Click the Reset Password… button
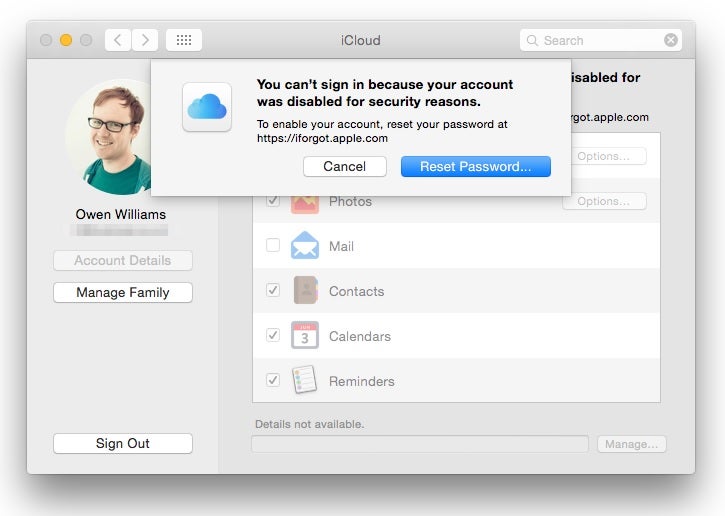Viewport: 725px width, 516px height. click(x=475, y=166)
